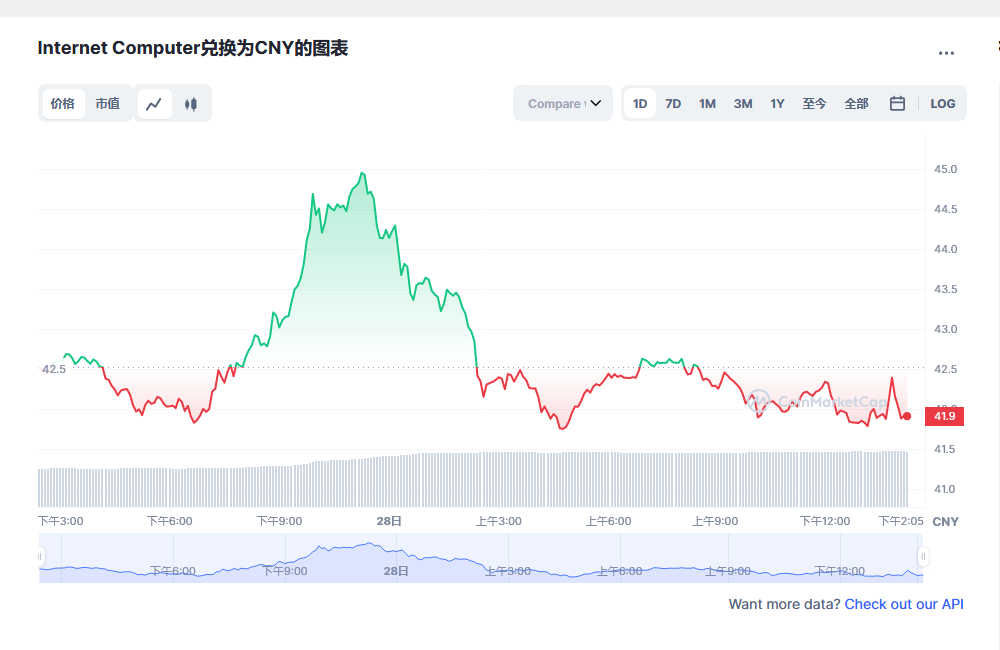Image resolution: width=1000 pixels, height=650 pixels.
Task: Click the 下午9:00 main x-axis label
Action: click(x=279, y=521)
